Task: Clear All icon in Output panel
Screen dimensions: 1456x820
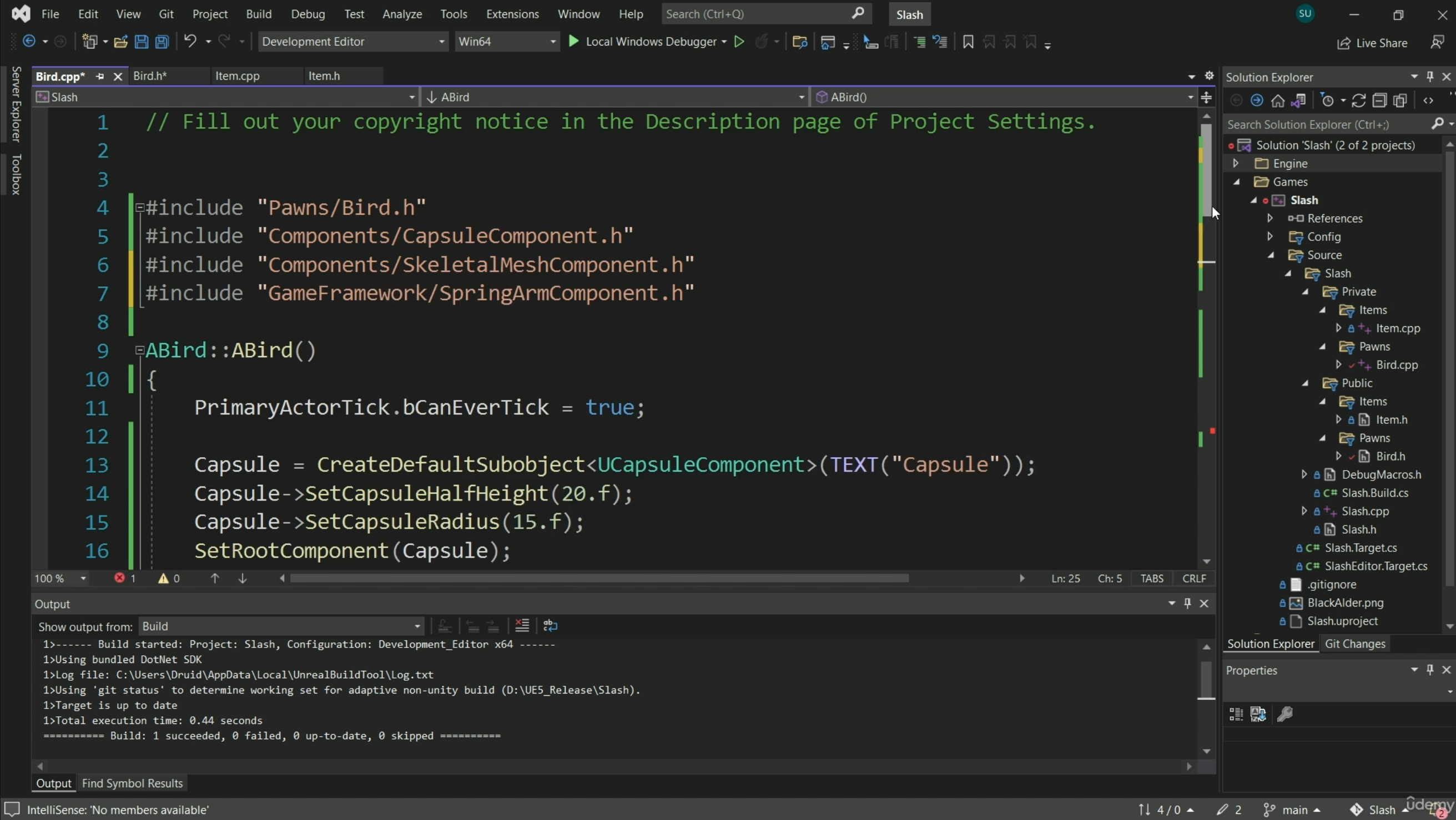Action: coord(522,626)
